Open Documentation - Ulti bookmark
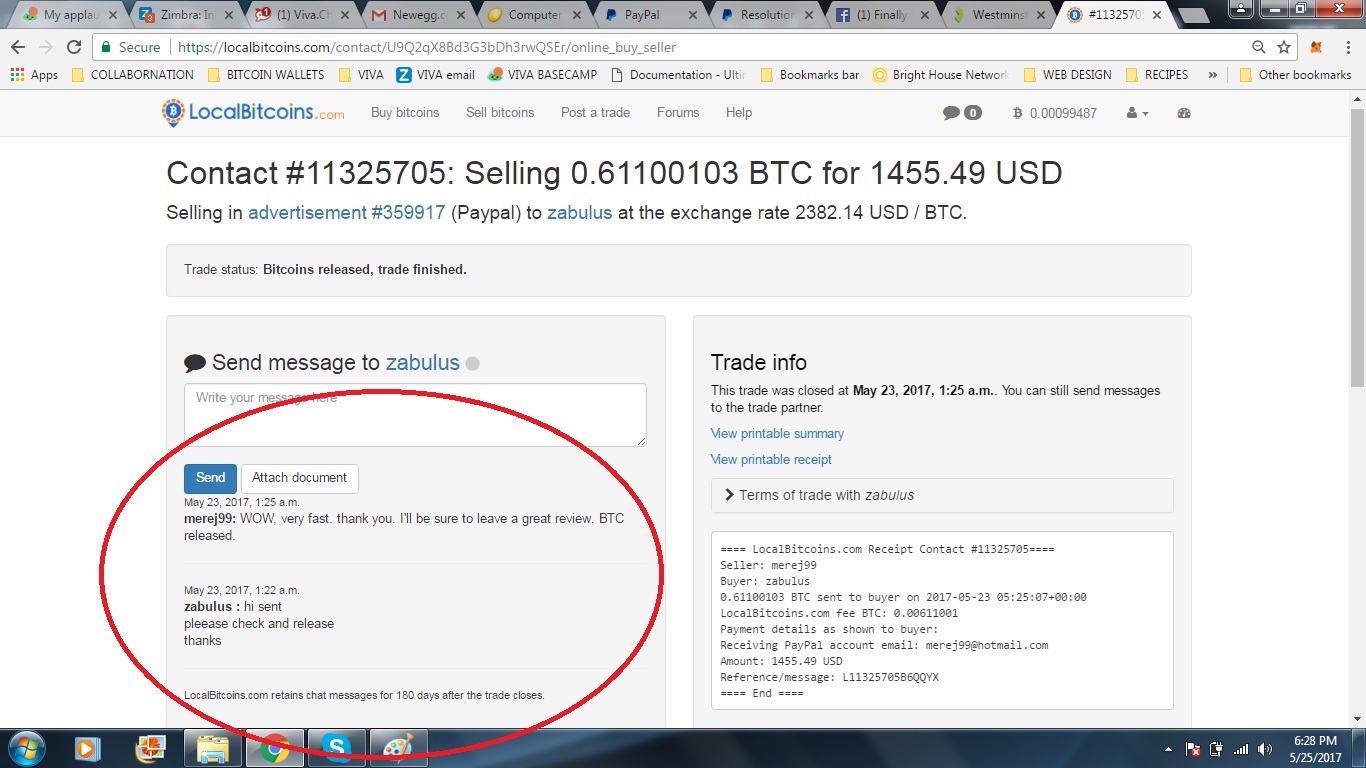The height and width of the screenshot is (768, 1366). (x=678, y=75)
